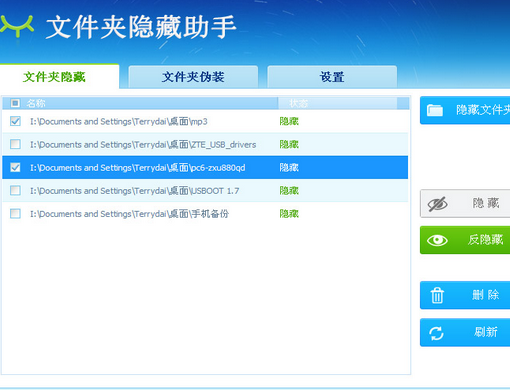Screen dimensions: 510x390
Task: Sort by the 状态 column header
Action: click(298, 103)
